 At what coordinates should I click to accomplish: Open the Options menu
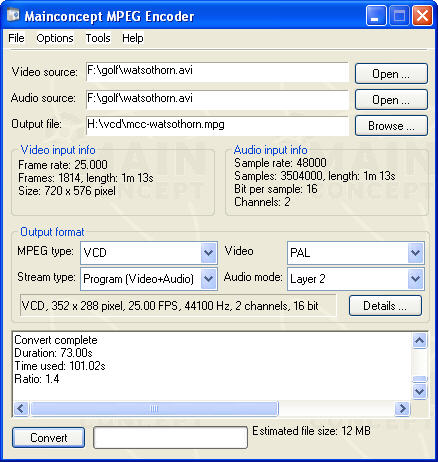pos(55,38)
